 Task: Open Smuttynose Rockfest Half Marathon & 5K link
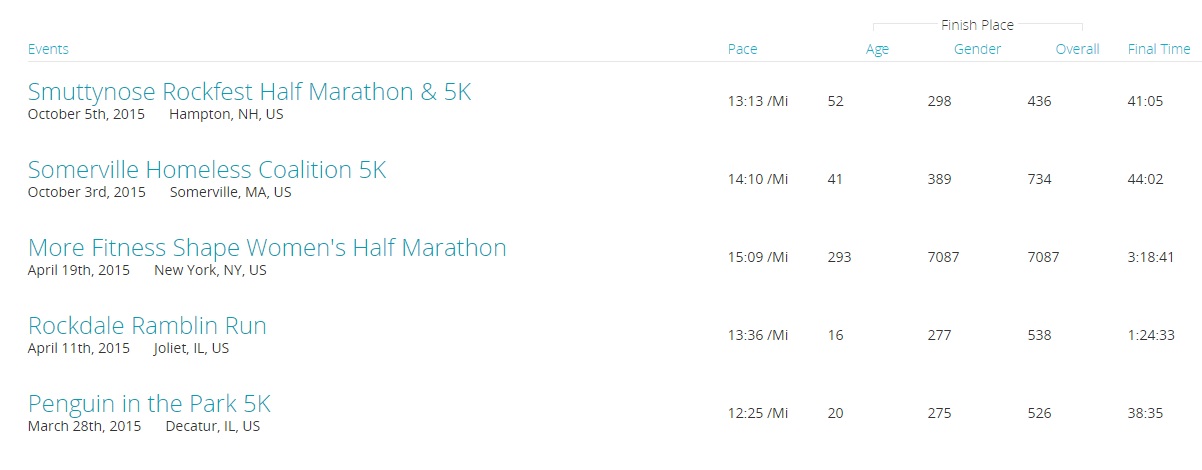point(249,92)
